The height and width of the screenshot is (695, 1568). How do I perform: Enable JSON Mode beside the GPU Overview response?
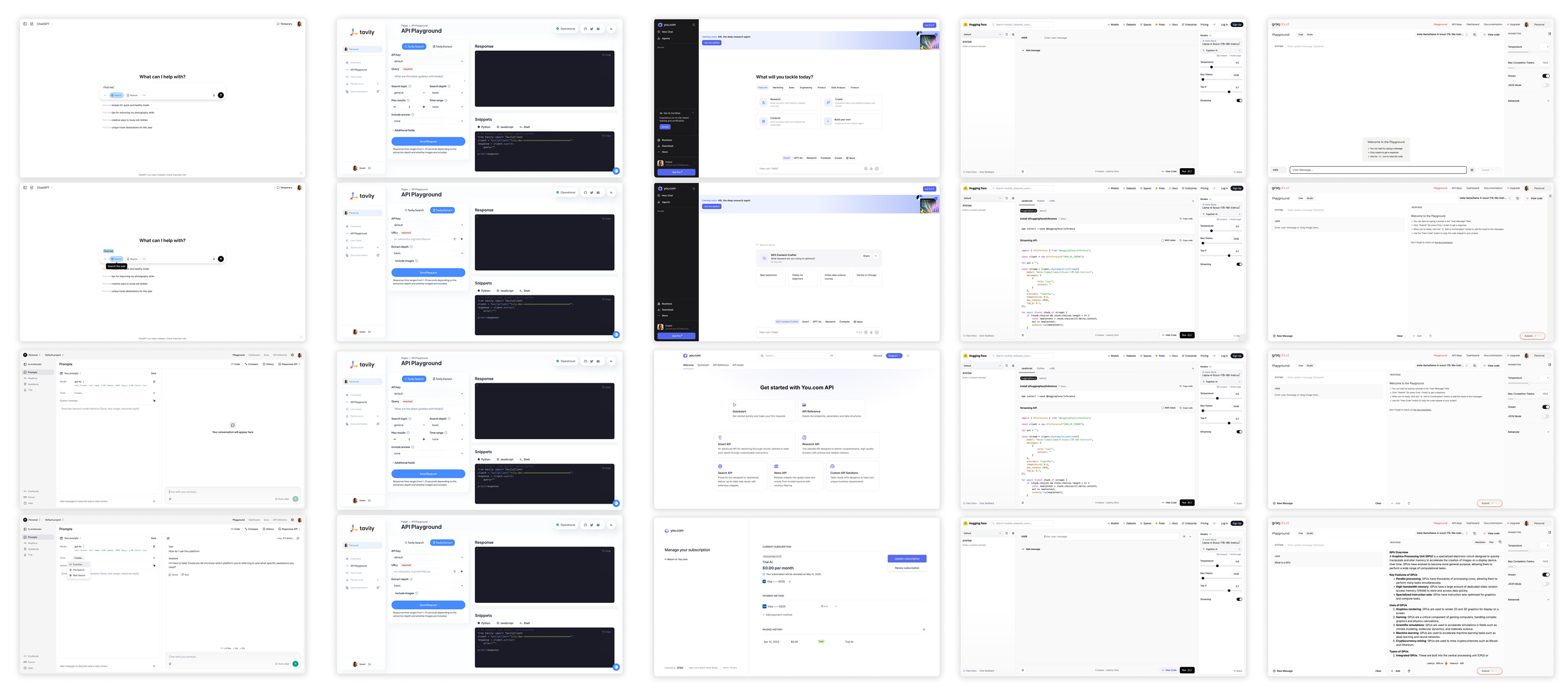pos(1545,584)
